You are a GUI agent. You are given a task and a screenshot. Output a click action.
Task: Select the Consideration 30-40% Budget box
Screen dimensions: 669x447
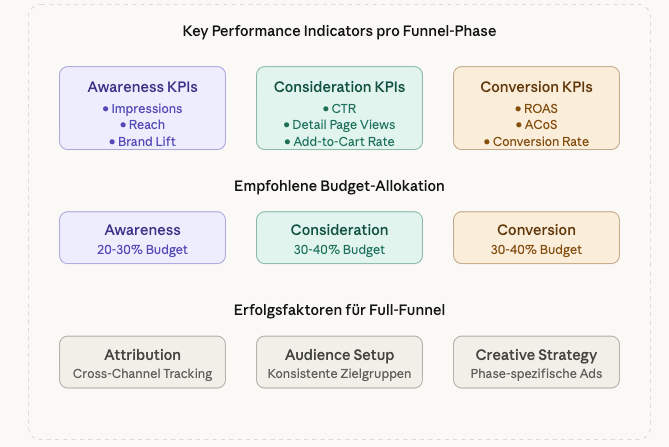339,238
